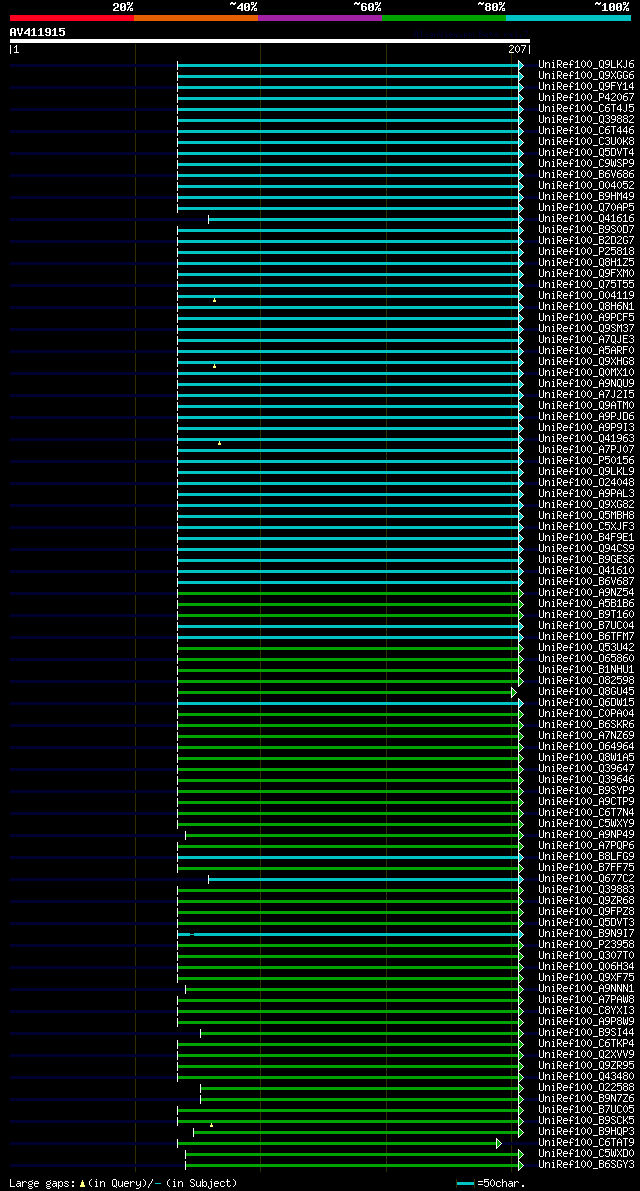Viewport: 640px width, 1191px height.
Task: Click the orange ~40% identity legend segment
Action: click(x=196, y=17)
